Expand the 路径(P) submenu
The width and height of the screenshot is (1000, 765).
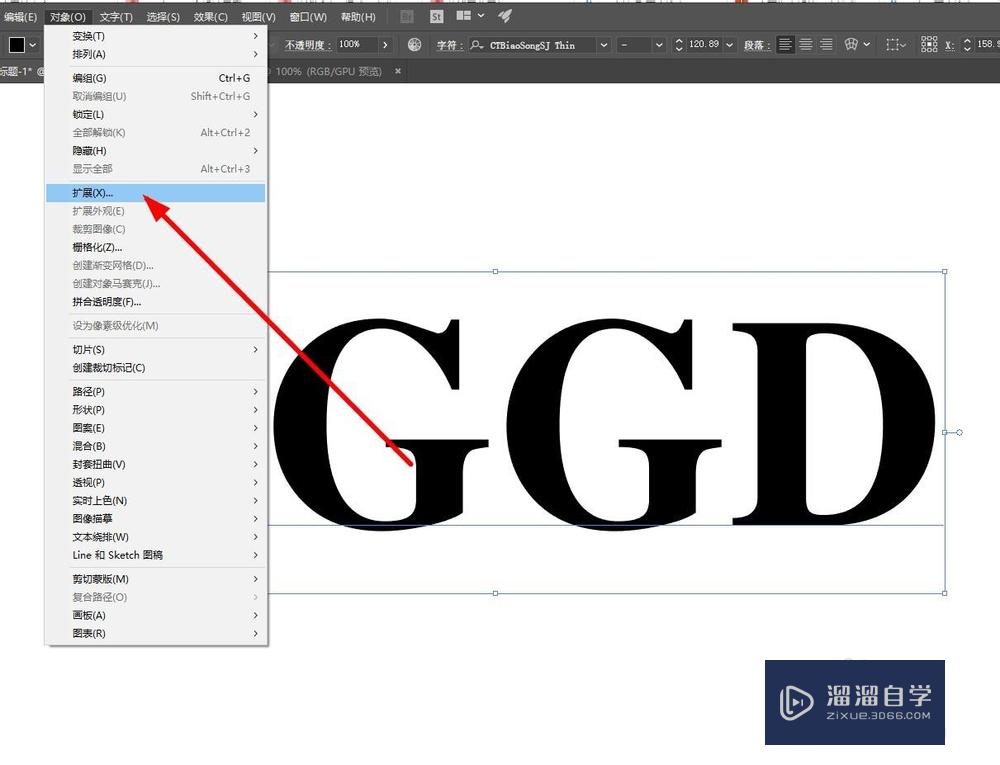coord(156,391)
